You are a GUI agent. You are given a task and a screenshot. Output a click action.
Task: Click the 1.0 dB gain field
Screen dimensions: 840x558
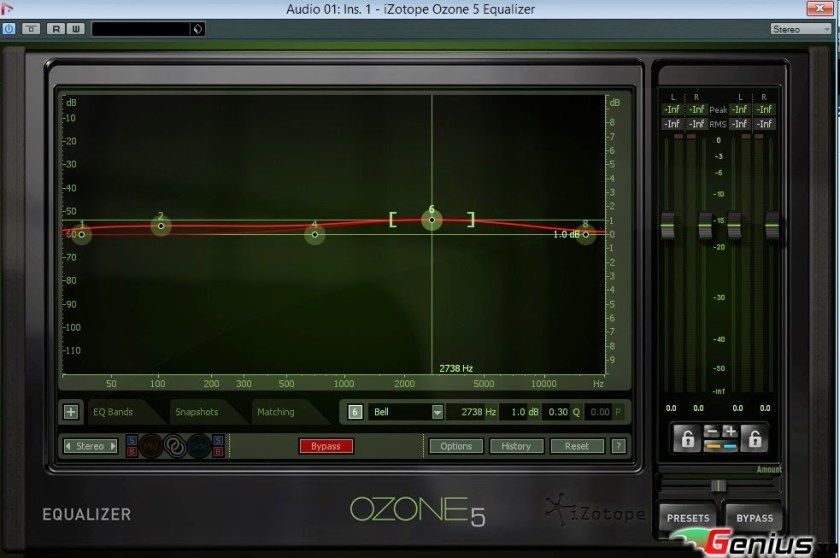(519, 412)
